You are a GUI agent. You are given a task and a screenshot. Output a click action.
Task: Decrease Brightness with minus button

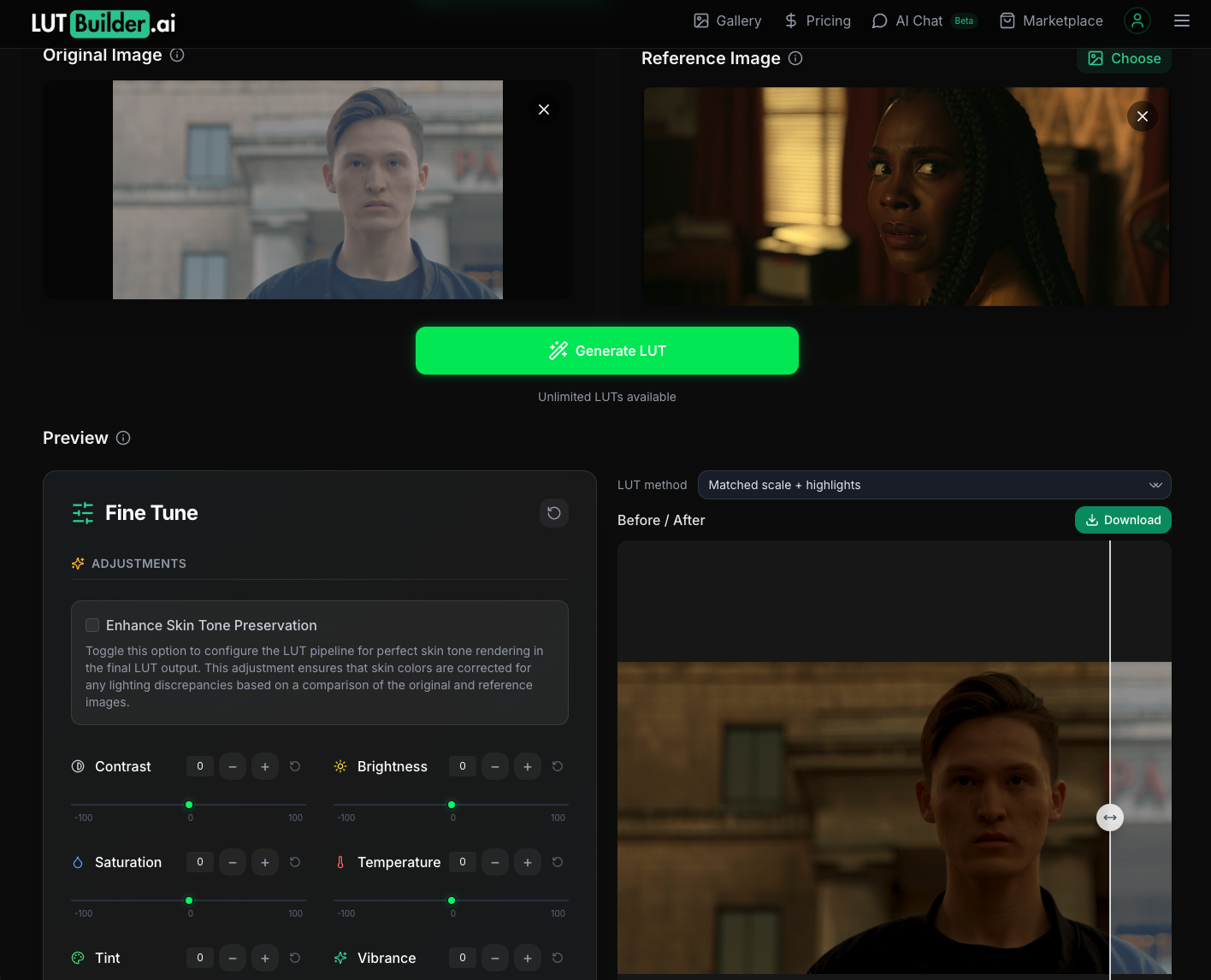click(x=495, y=766)
